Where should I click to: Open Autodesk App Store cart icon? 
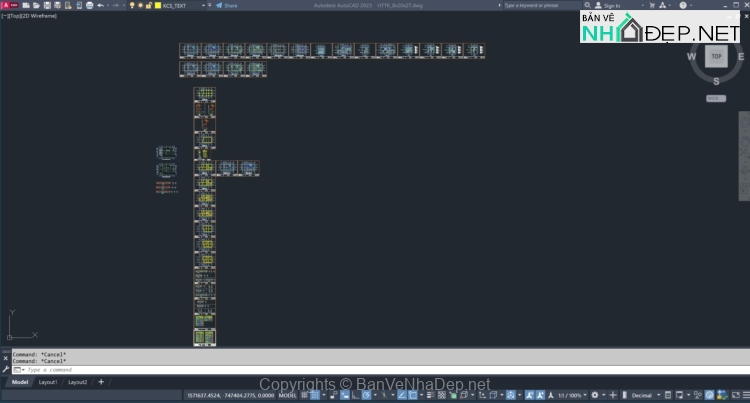652,5
